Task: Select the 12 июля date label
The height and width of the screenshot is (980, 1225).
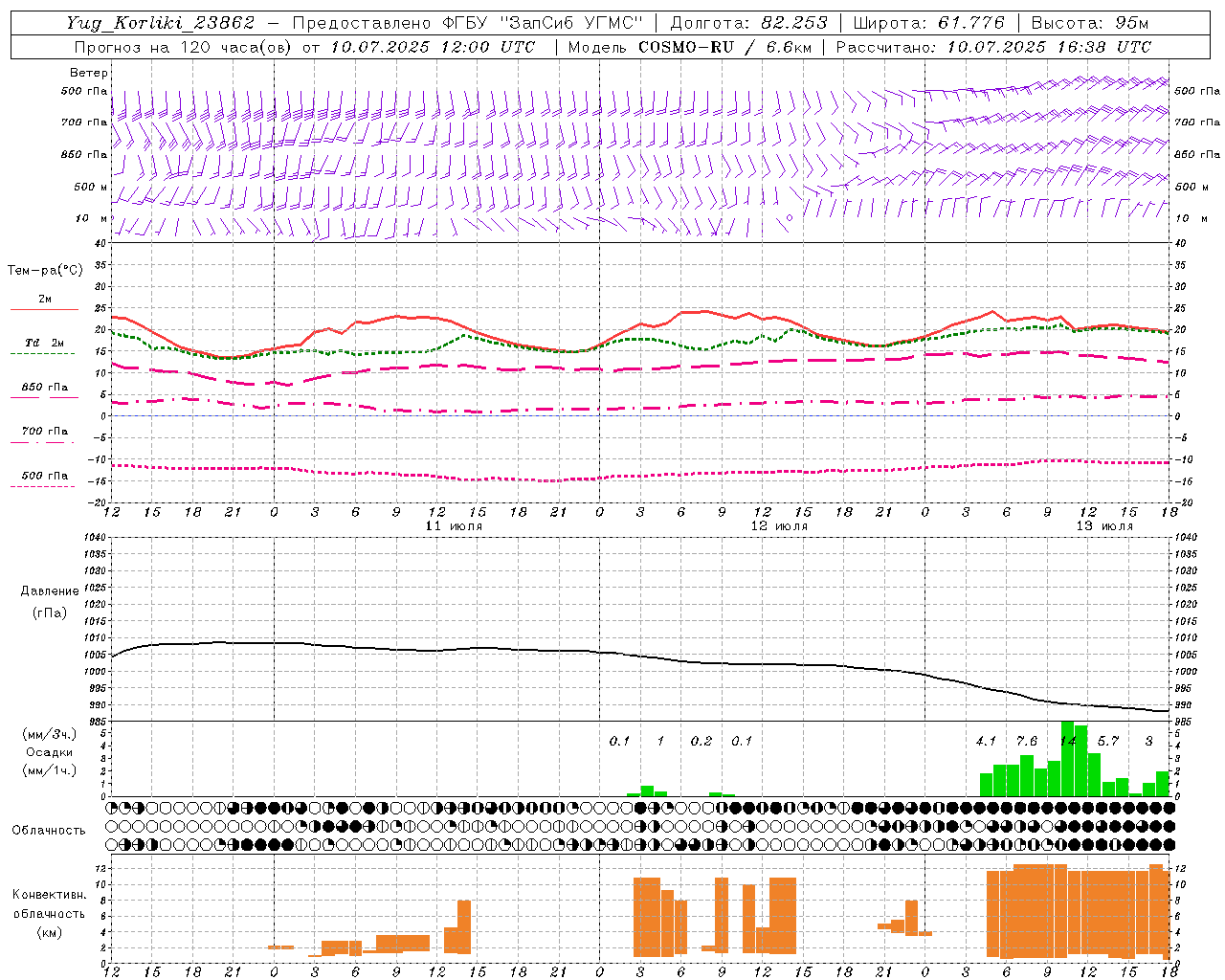Action: click(x=779, y=526)
